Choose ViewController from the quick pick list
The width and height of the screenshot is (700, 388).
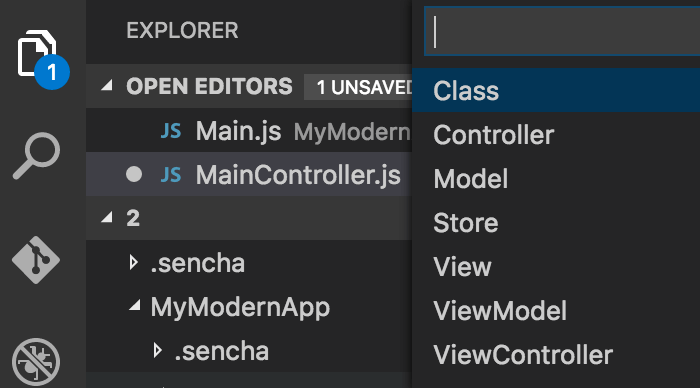pyautogui.click(x=556, y=355)
